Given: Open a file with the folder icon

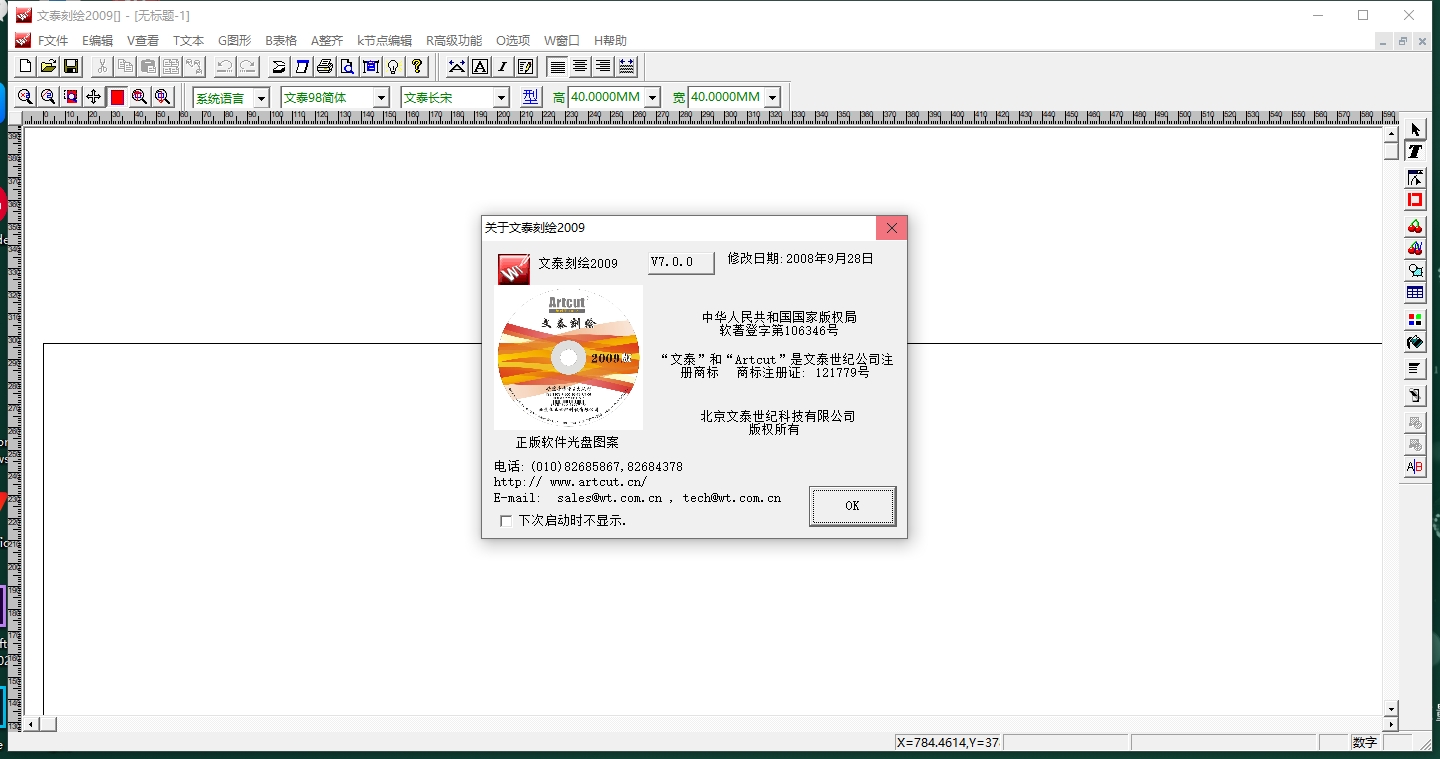Looking at the screenshot, I should (48, 67).
